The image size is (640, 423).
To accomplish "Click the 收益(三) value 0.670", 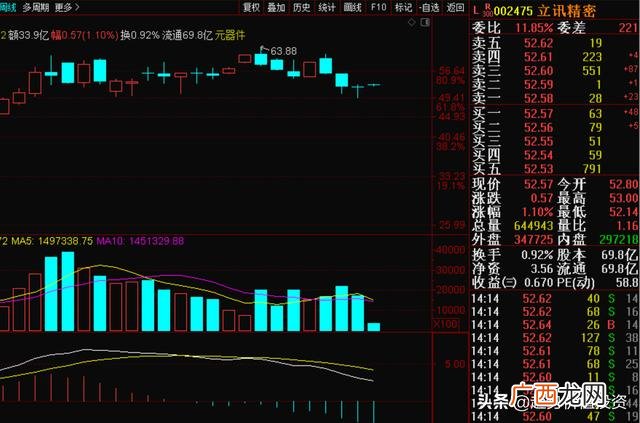I will click(x=539, y=283).
